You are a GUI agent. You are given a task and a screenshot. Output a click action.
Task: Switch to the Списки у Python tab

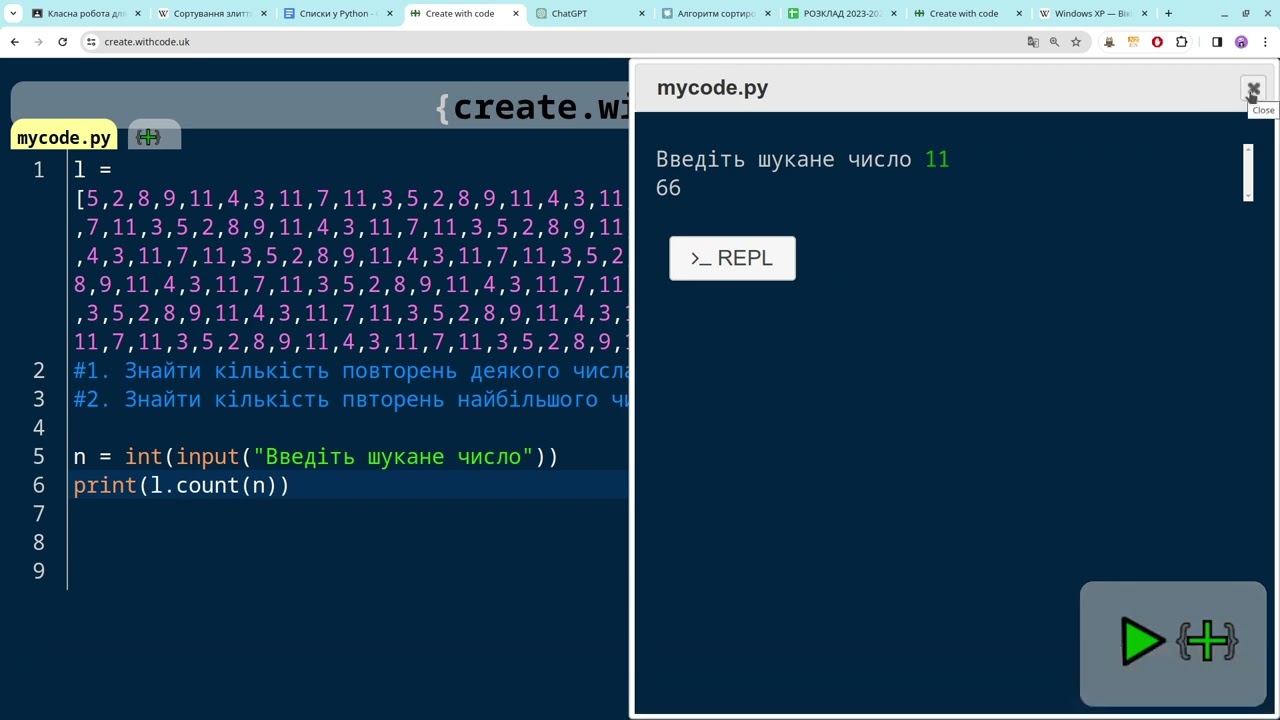point(337,14)
